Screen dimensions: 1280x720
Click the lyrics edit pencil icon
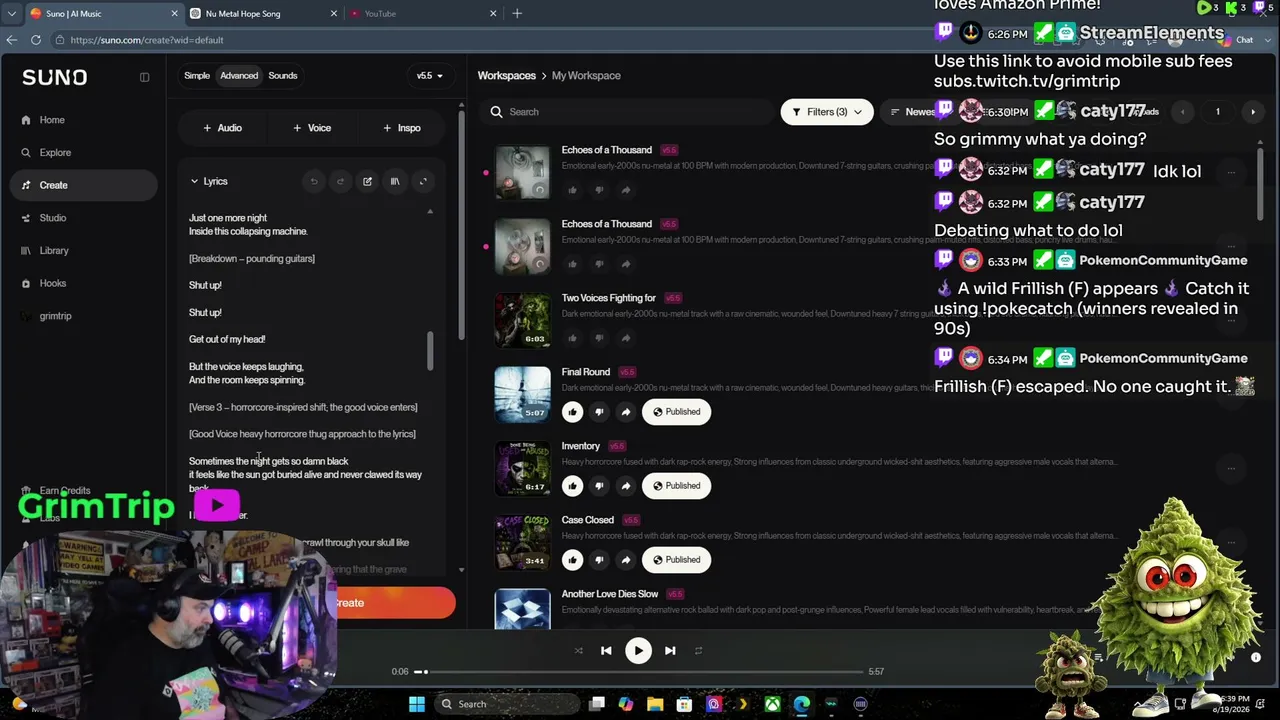point(367,182)
